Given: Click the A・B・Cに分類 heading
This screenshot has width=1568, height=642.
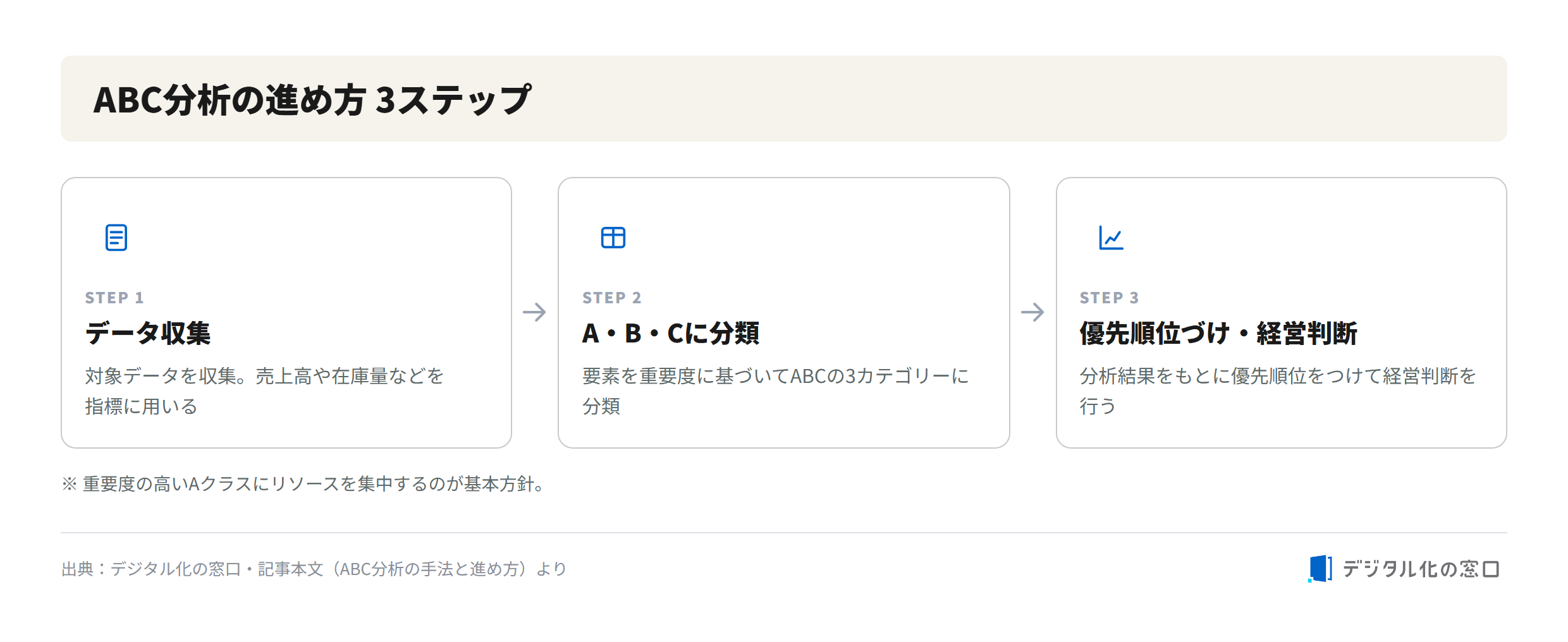Looking at the screenshot, I should (x=671, y=333).
